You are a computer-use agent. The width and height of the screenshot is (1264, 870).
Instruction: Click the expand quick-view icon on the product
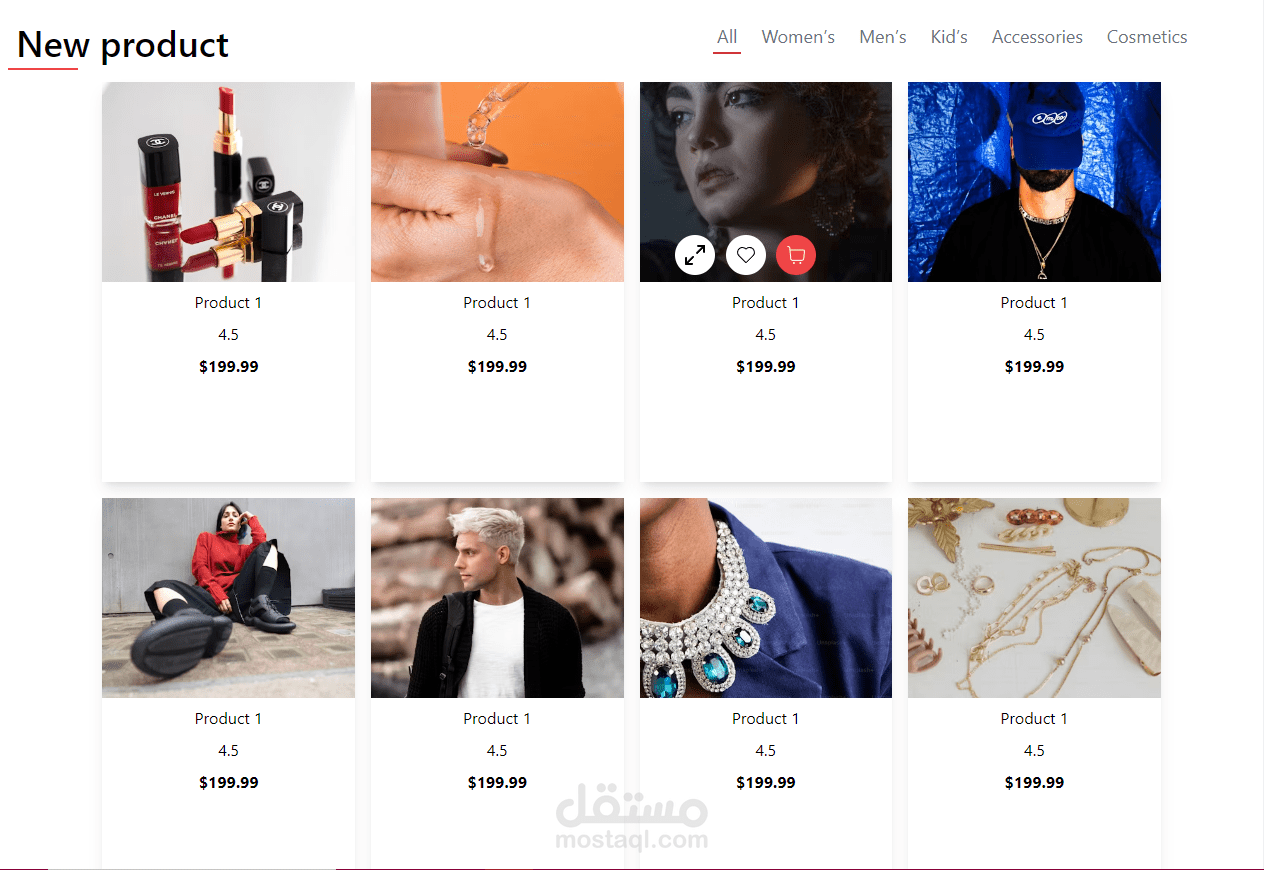tap(695, 255)
